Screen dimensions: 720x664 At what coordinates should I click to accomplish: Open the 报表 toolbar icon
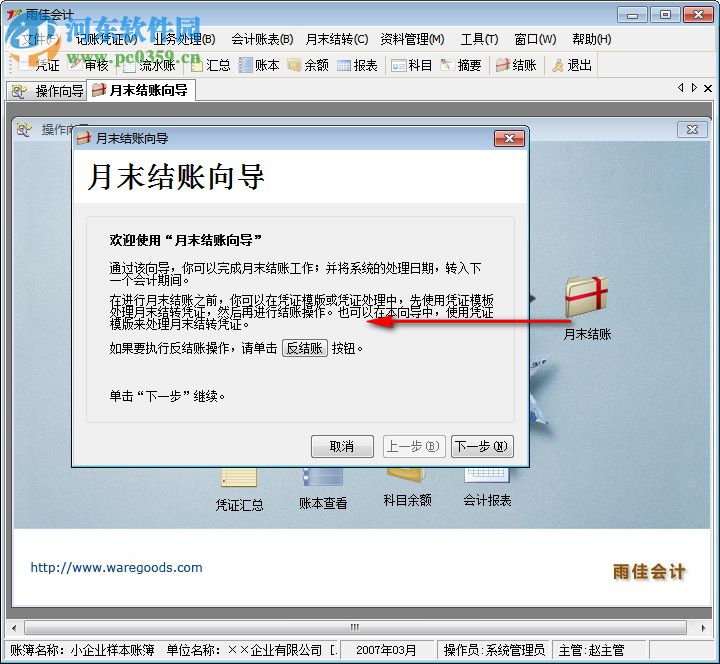(x=357, y=65)
